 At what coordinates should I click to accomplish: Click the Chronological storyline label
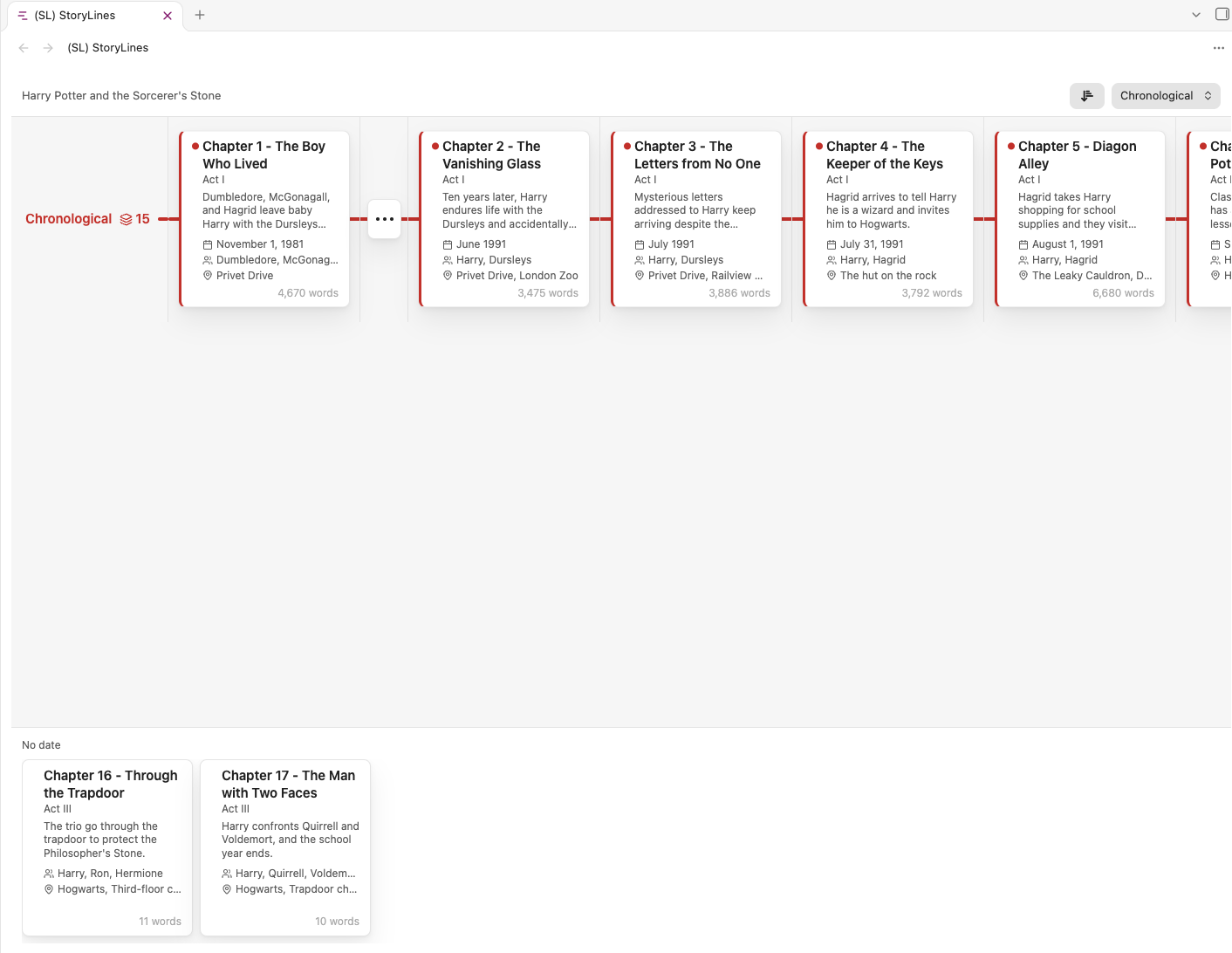pos(68,219)
